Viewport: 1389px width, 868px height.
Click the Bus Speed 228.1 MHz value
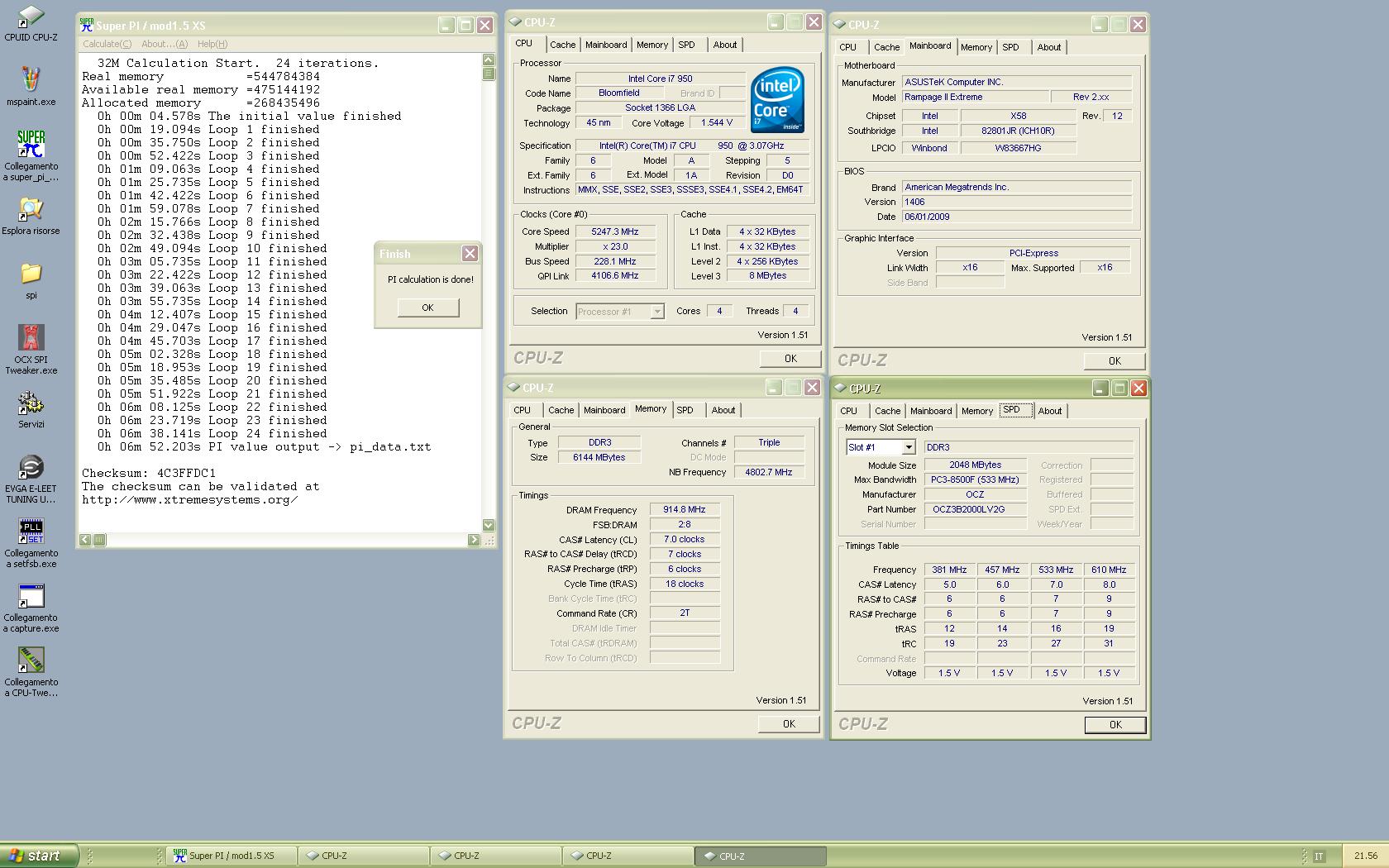pyautogui.click(x=615, y=261)
